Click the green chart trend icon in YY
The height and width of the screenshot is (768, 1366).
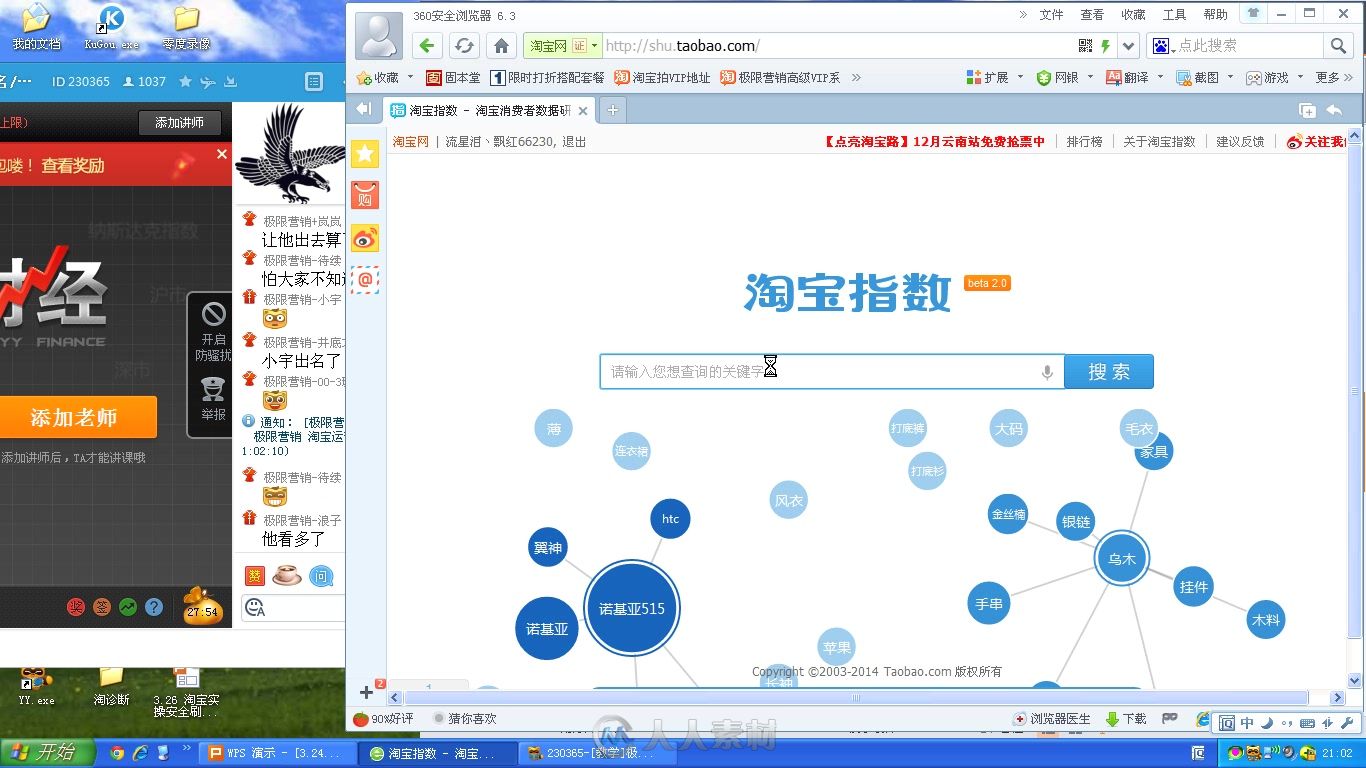tap(128, 607)
